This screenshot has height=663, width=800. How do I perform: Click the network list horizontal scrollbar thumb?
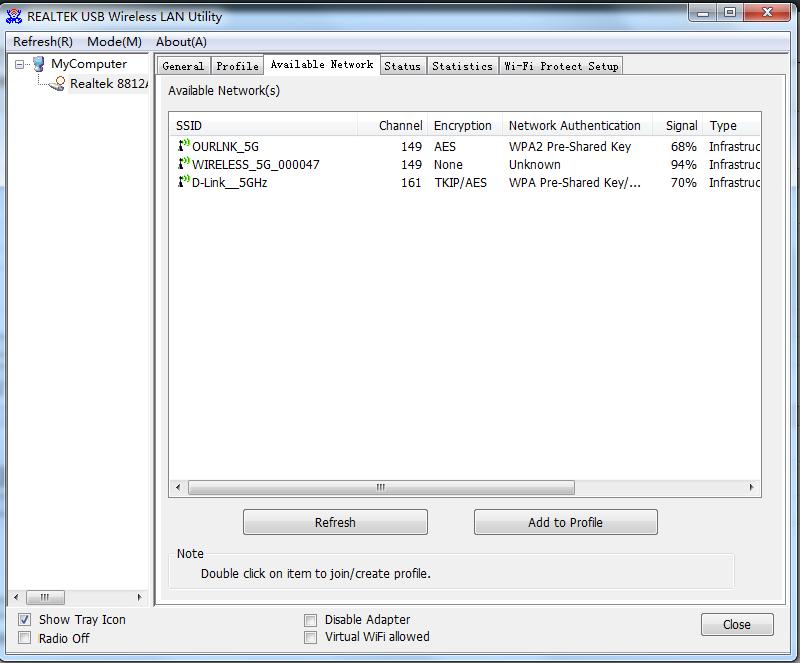click(x=381, y=487)
